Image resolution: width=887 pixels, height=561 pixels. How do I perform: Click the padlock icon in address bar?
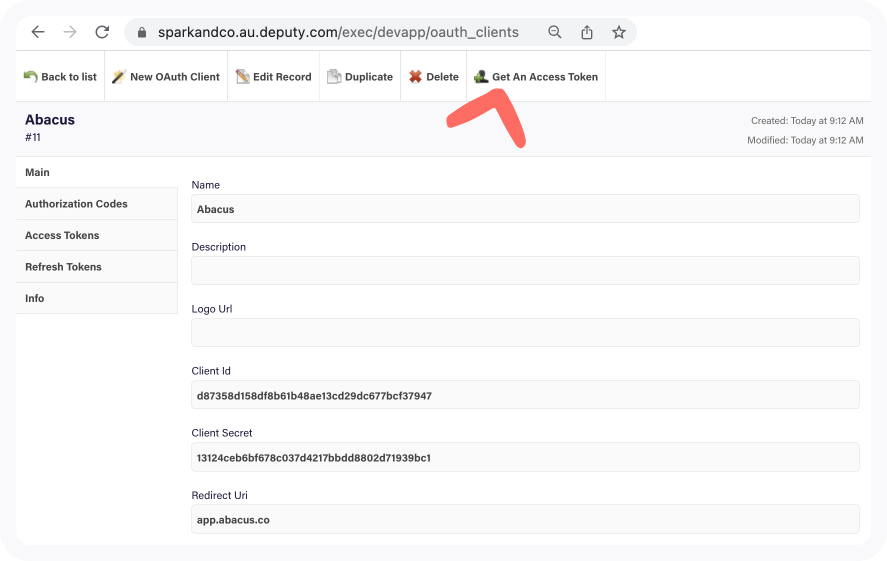pos(142,33)
